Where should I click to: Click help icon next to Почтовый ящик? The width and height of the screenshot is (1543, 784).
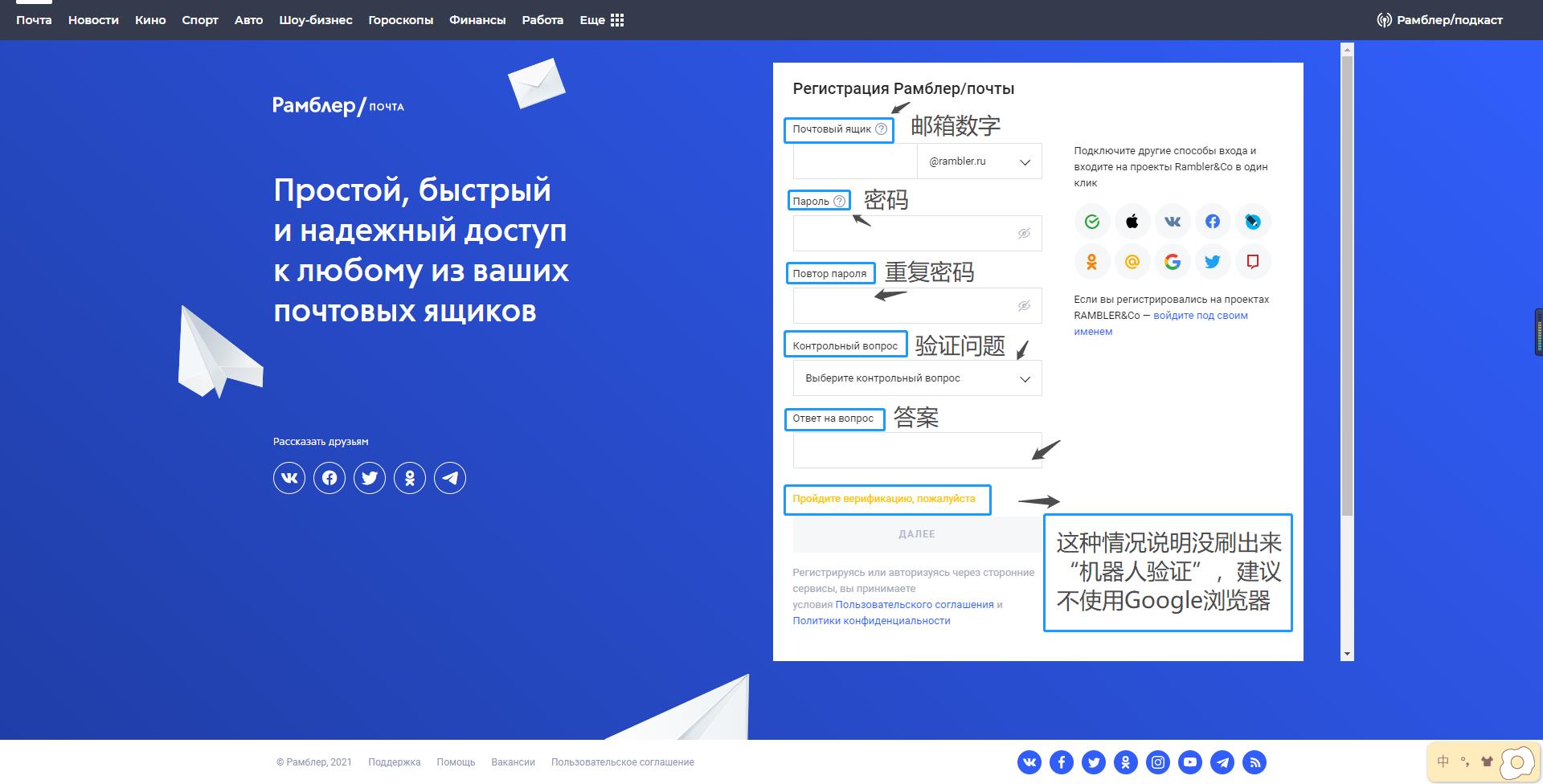pyautogui.click(x=881, y=129)
